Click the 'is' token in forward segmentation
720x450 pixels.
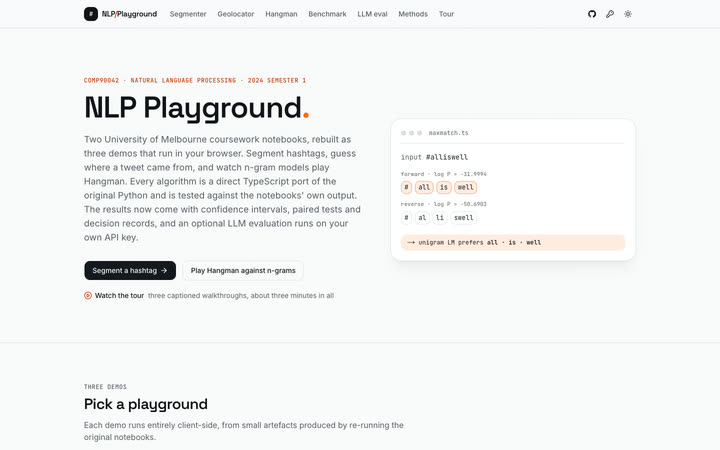click(x=444, y=187)
